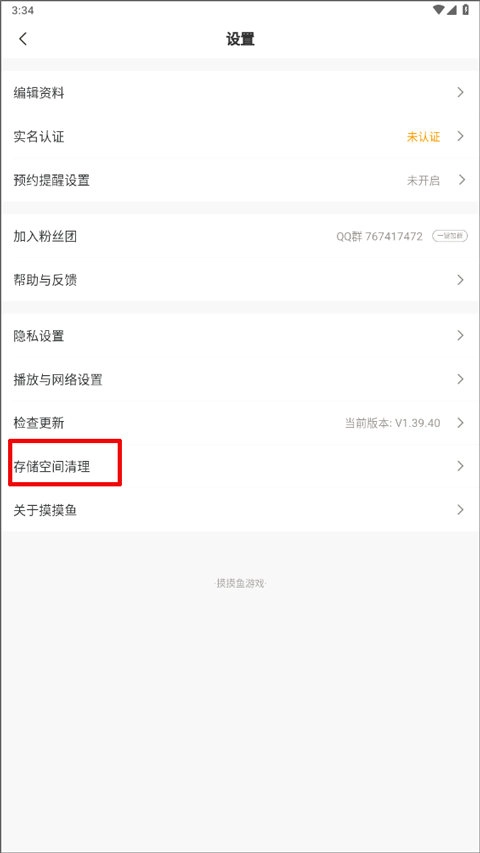The image size is (480, 853).
Task: Open the 加入粉丝团 entry
Action: [x=240, y=236]
